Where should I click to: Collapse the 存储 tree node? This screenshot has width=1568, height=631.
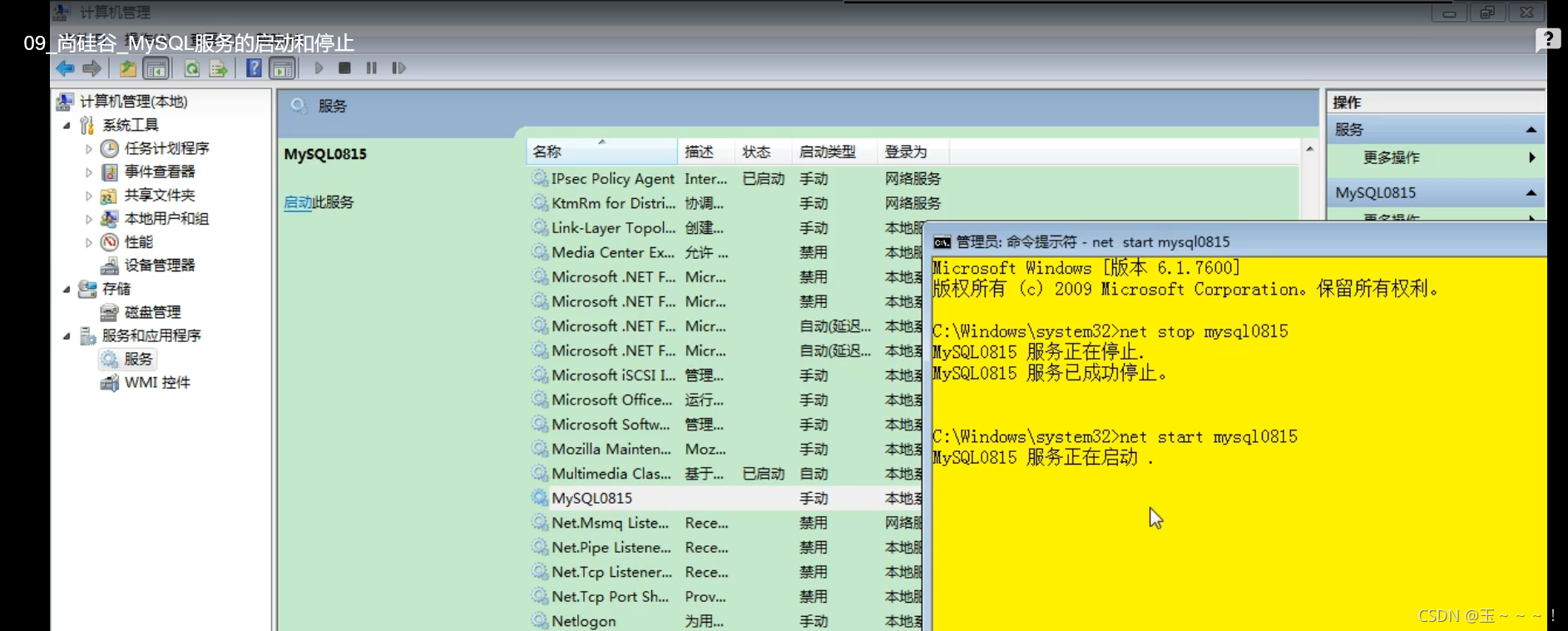(x=67, y=290)
